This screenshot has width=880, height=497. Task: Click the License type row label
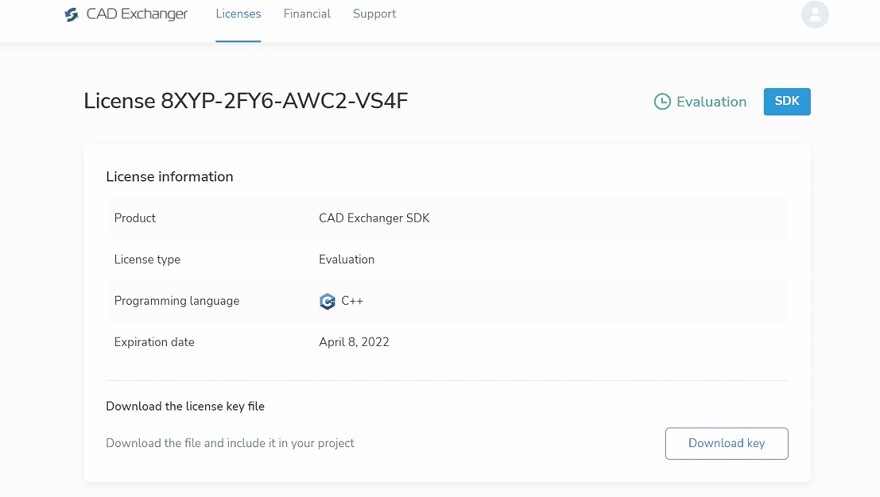pos(147,259)
